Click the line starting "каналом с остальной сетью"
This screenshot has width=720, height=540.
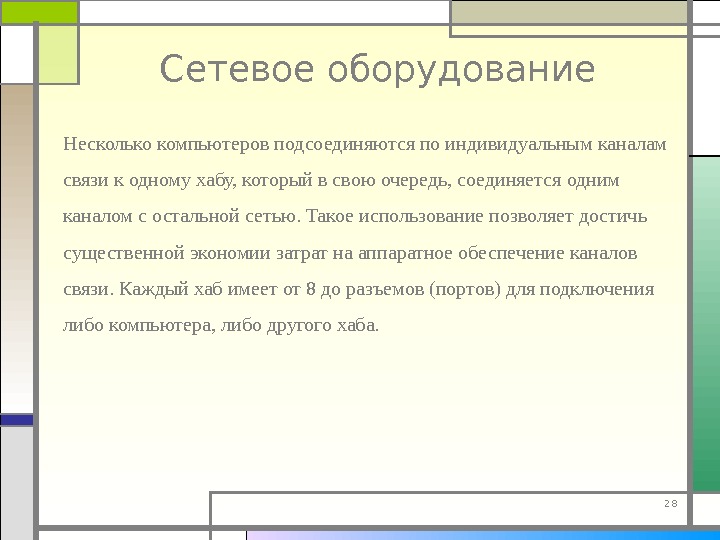click(355, 216)
